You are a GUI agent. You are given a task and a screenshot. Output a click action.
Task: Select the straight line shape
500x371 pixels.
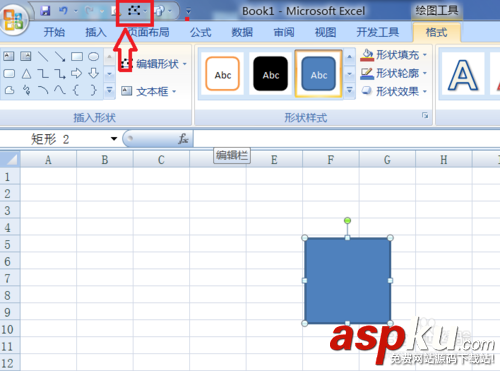(x=43, y=56)
